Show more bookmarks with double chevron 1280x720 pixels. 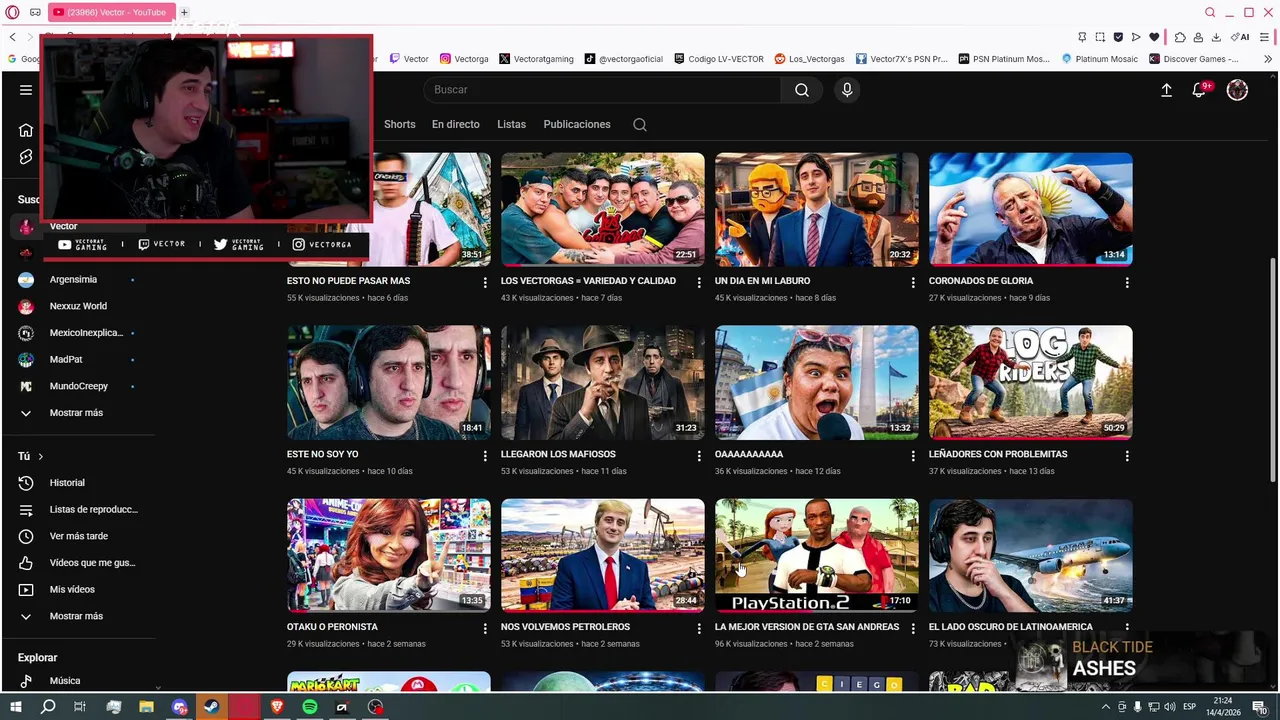pyautogui.click(x=1268, y=59)
